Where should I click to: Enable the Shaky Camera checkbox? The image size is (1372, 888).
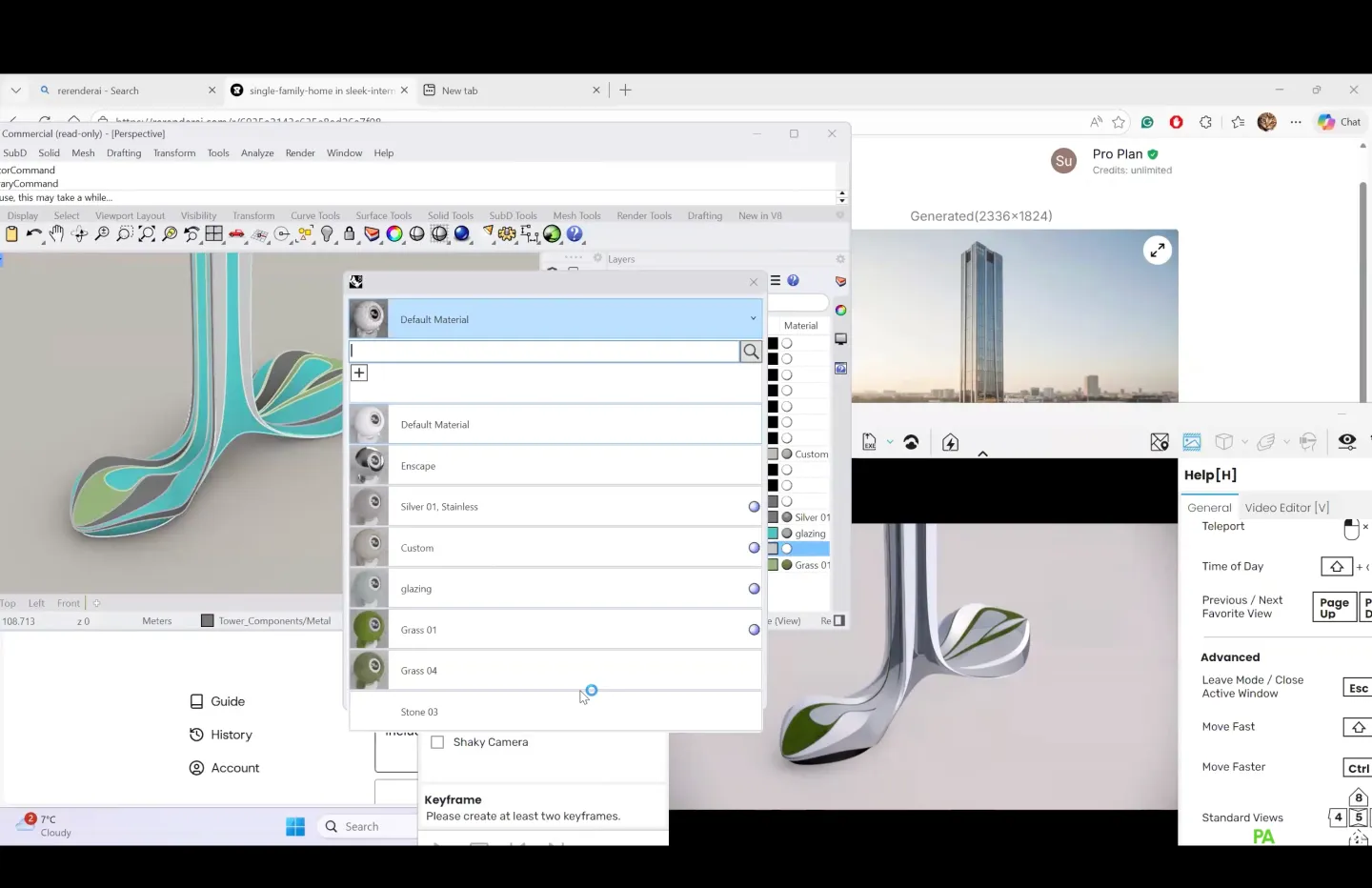click(438, 742)
